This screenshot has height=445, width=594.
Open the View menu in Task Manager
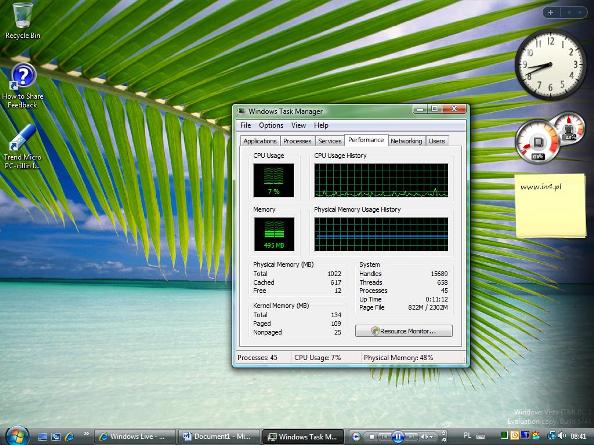pos(298,125)
